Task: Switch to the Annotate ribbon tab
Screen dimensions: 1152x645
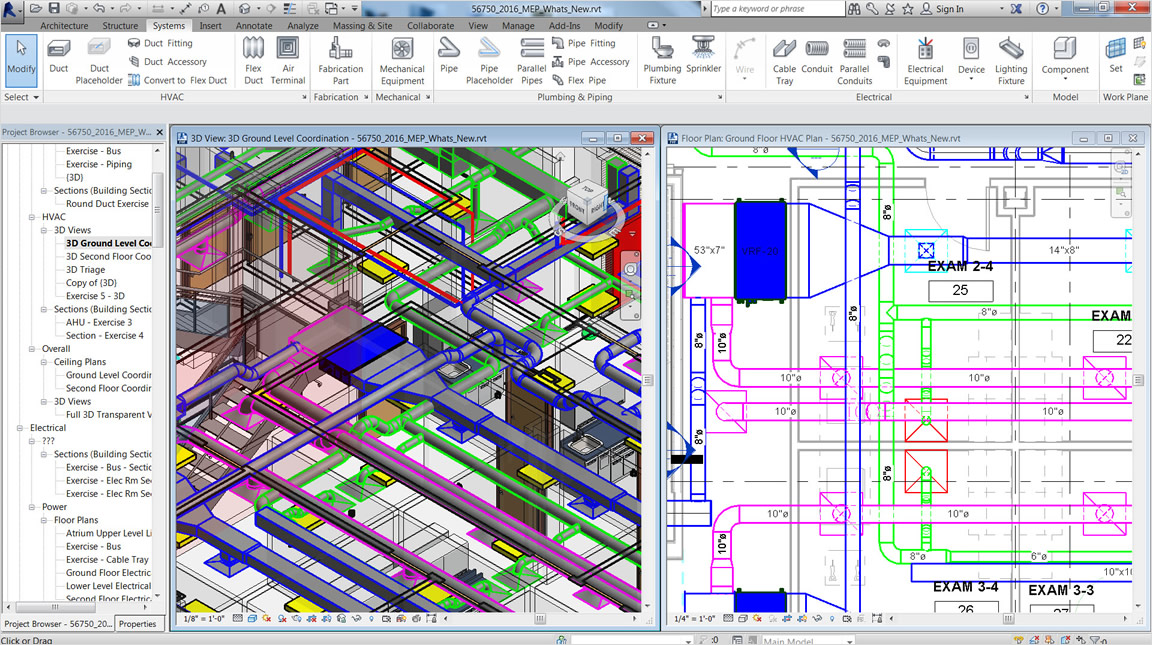Action: point(253,26)
